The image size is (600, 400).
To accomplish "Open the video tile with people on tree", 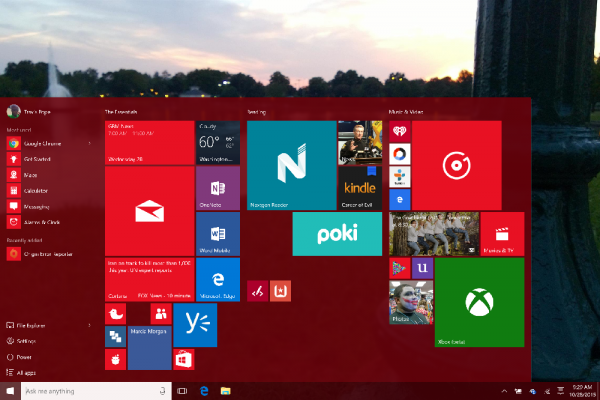I will pyautogui.click(x=434, y=233).
